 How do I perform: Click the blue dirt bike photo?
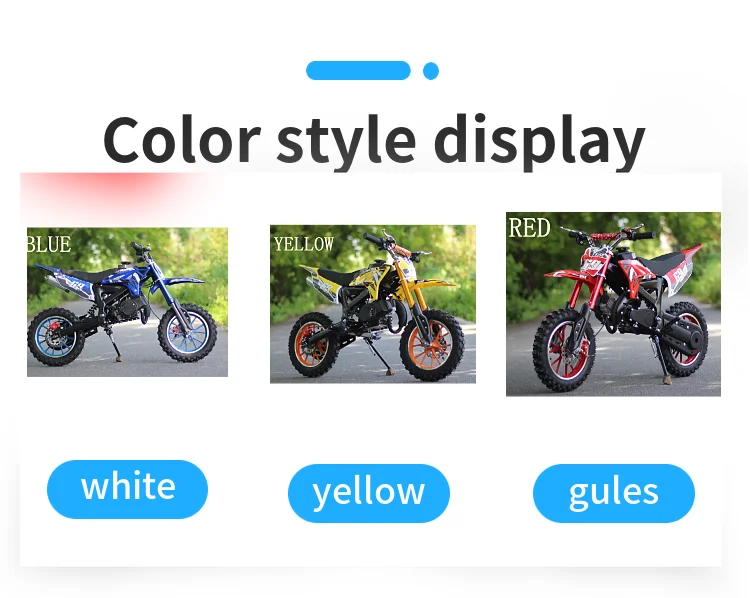pyautogui.click(x=127, y=302)
